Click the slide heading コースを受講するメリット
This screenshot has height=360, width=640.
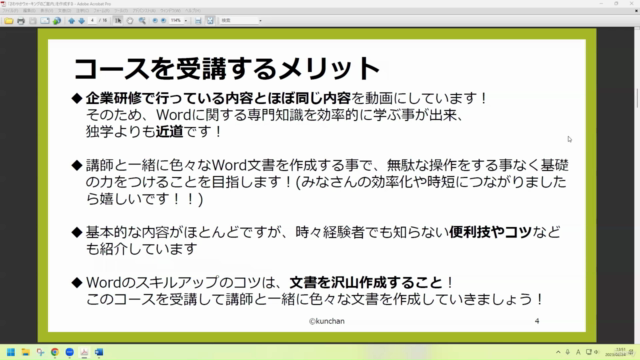point(227,68)
